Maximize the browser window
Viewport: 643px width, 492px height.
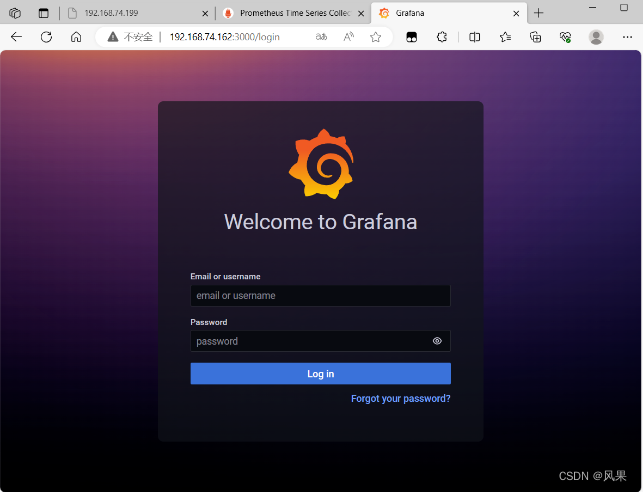624,7
